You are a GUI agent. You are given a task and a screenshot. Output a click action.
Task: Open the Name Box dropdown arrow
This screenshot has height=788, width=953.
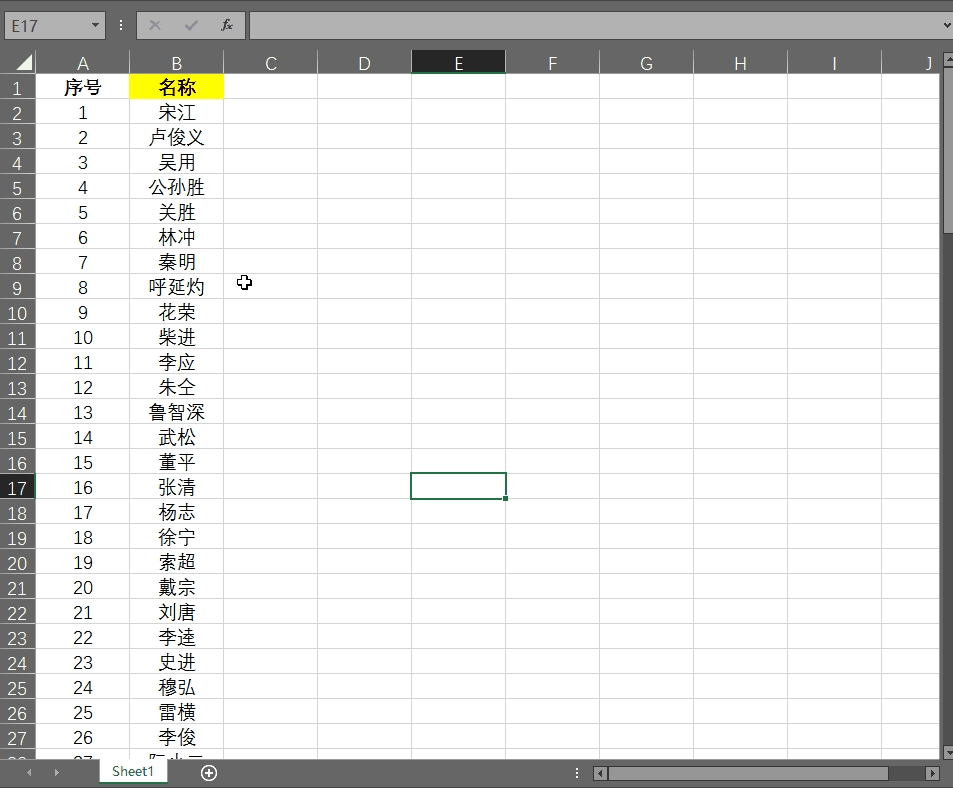point(95,26)
